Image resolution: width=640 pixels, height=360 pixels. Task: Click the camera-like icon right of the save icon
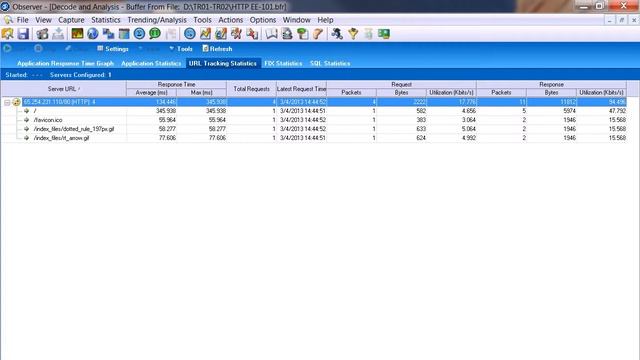pyautogui.click(x=42, y=34)
